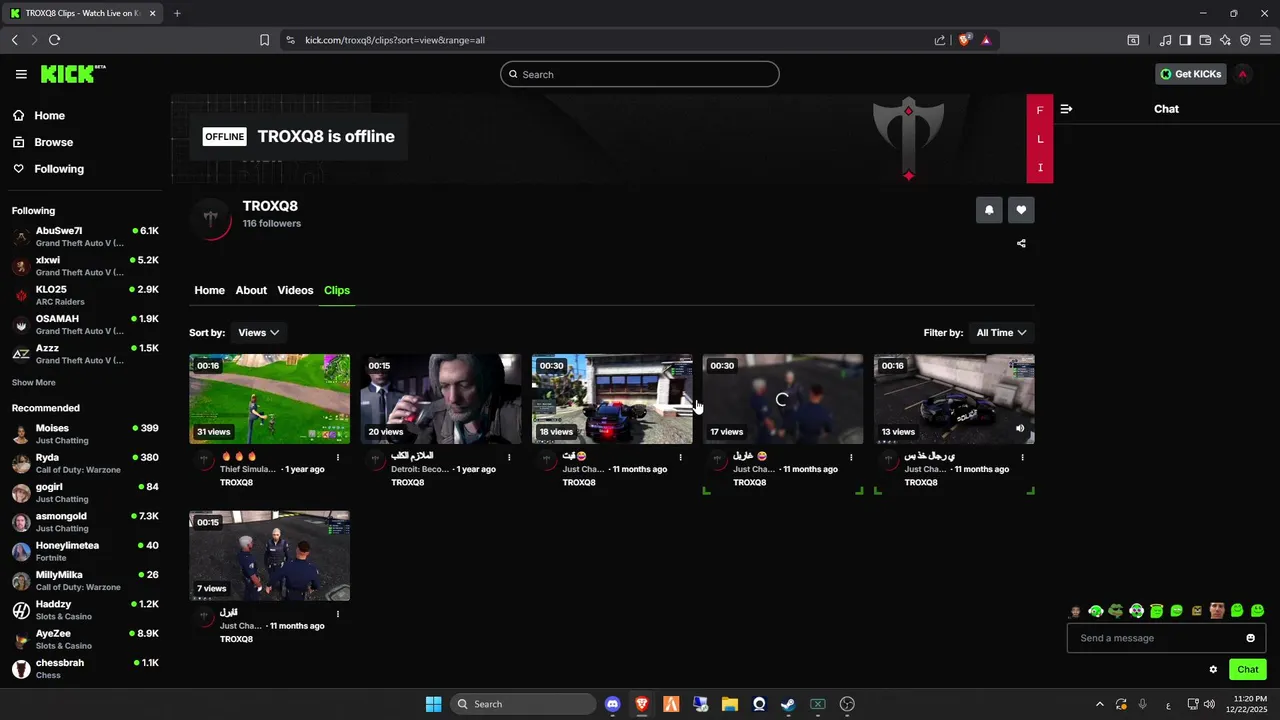Viewport: 1280px width, 720px height.
Task: Open options for 13 views clip
Action: coord(1022,457)
